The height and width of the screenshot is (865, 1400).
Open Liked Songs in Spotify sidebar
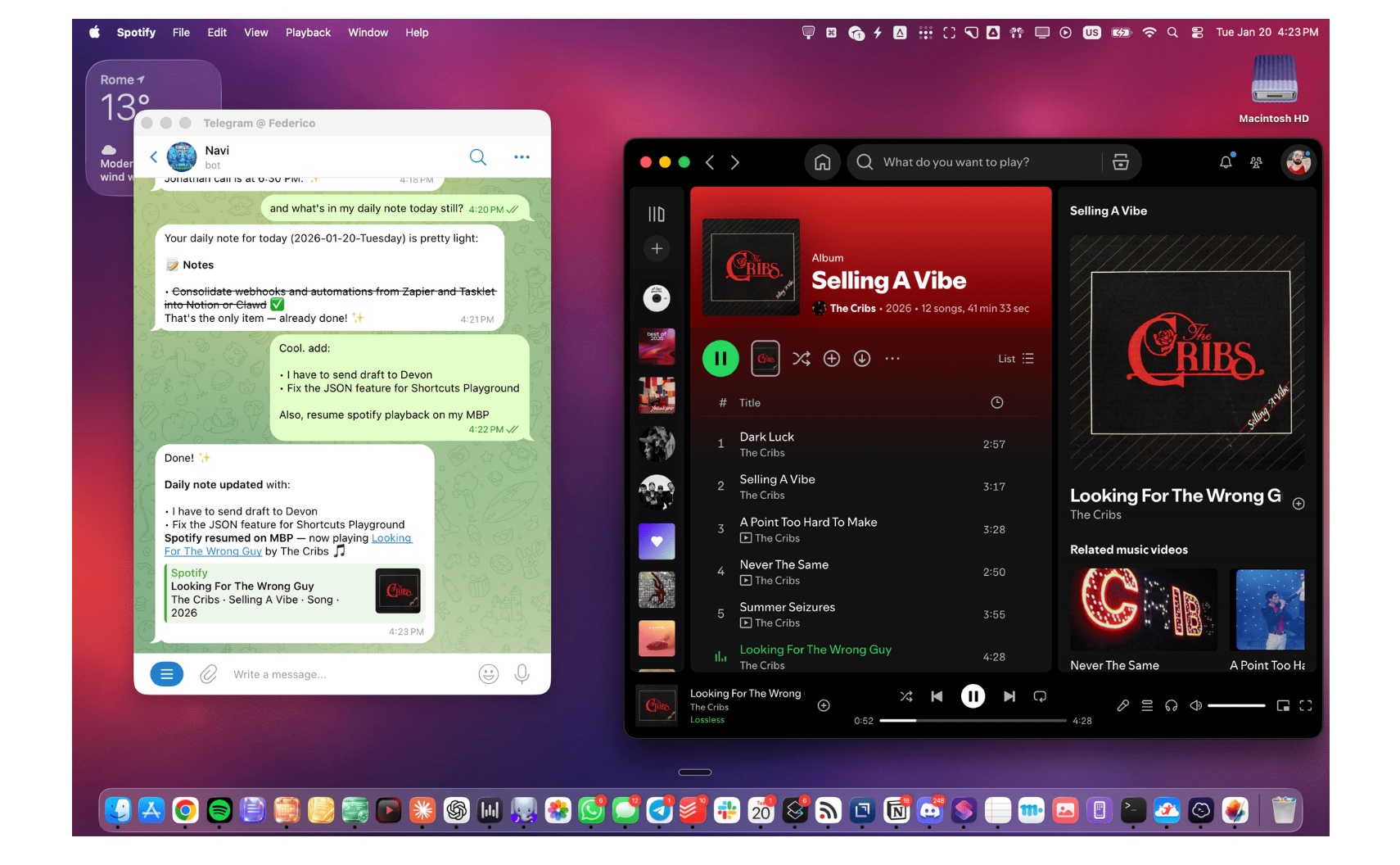[x=657, y=541]
